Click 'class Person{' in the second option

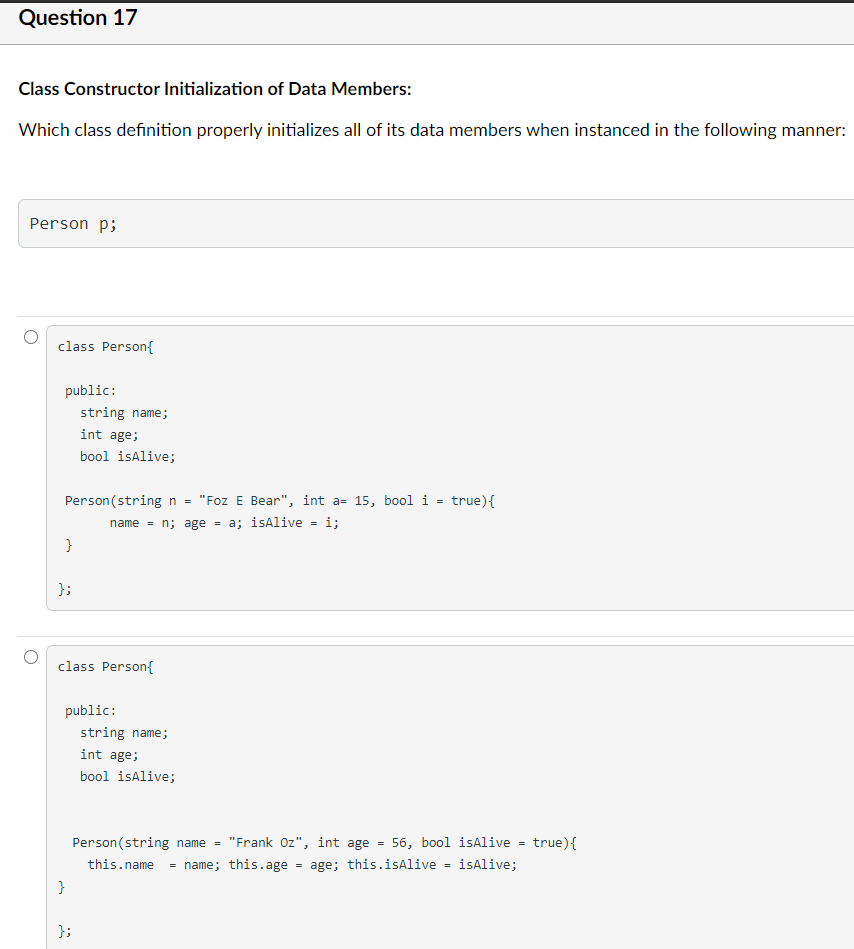click(x=105, y=666)
